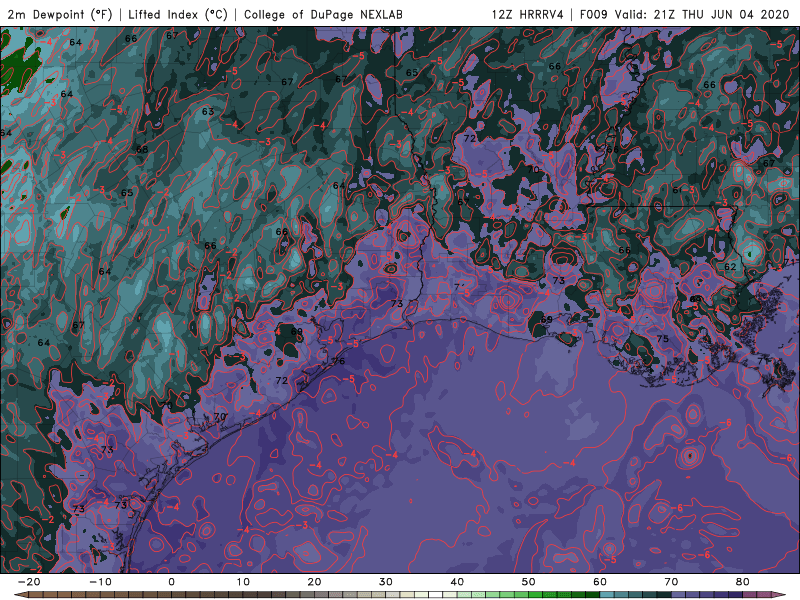Click the "2m Dewpoint (°F)" title text

[x=59, y=14]
